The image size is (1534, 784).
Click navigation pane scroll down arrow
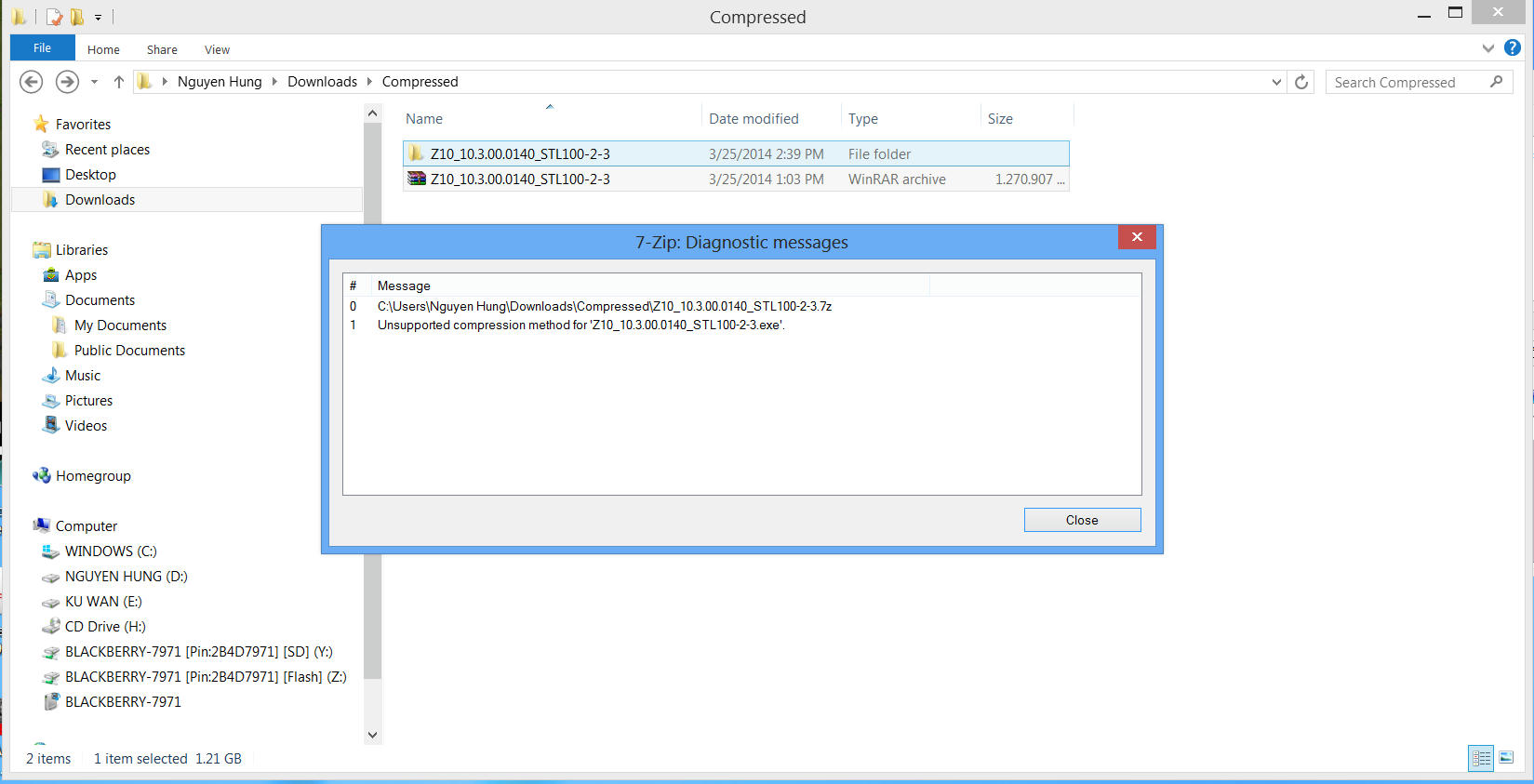point(372,735)
